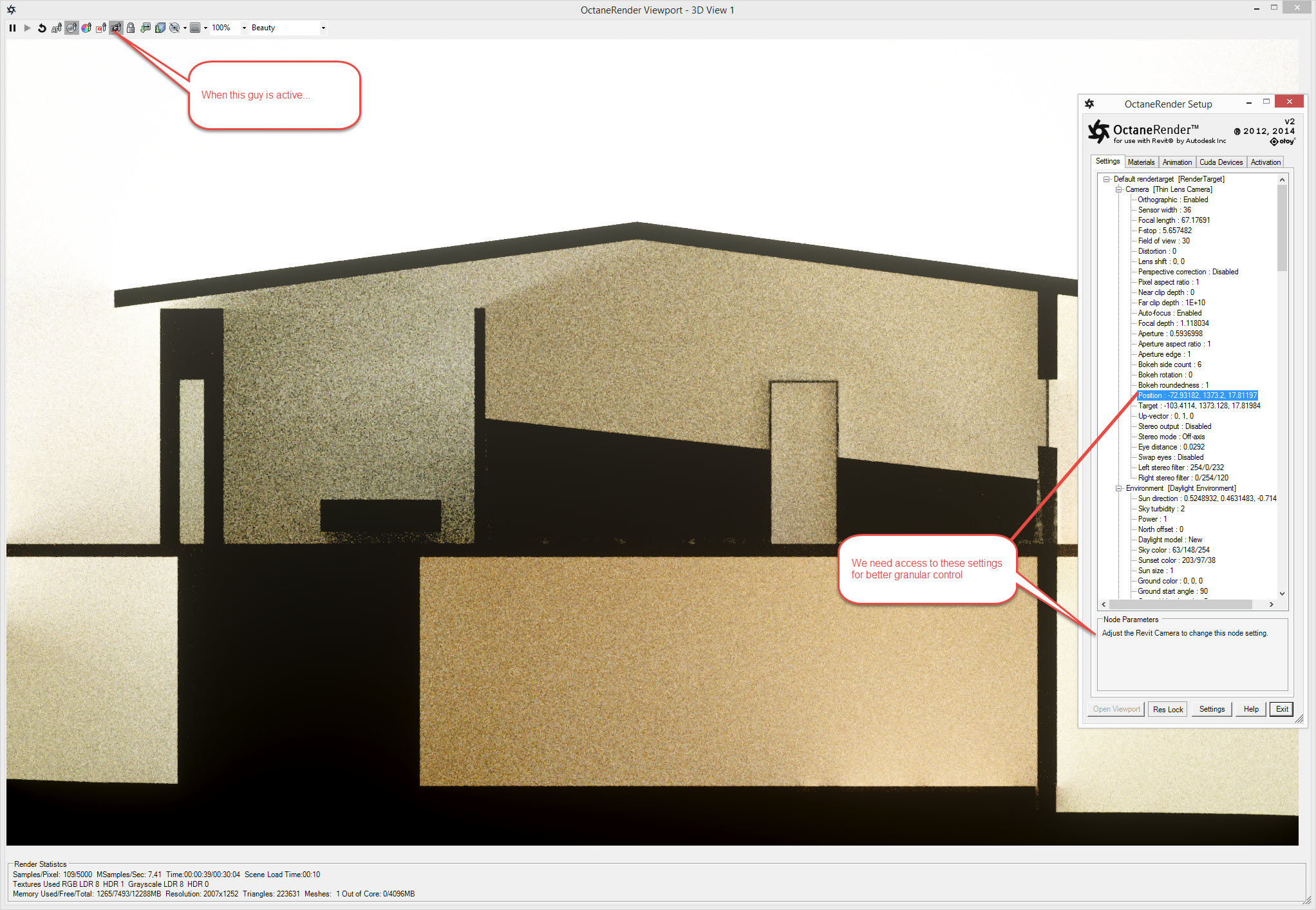Switch to the Materials tab
Viewport: 1316px width, 910px height.
click(1141, 162)
